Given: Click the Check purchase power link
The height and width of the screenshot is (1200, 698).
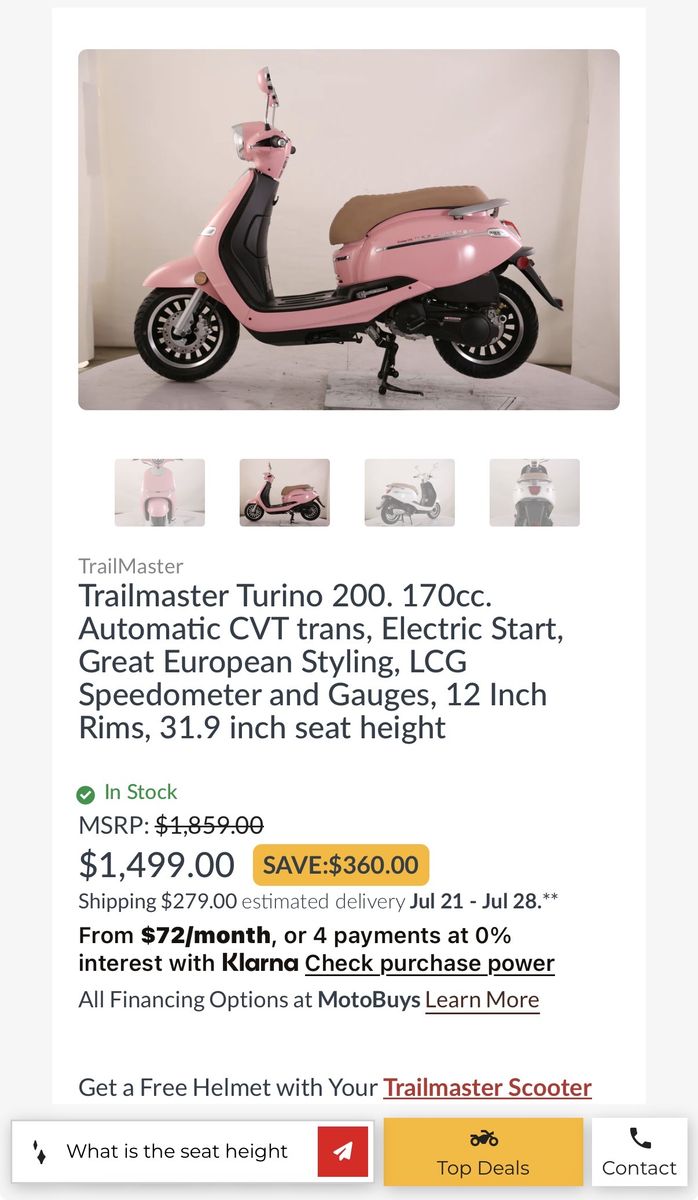Looking at the screenshot, I should tap(430, 964).
